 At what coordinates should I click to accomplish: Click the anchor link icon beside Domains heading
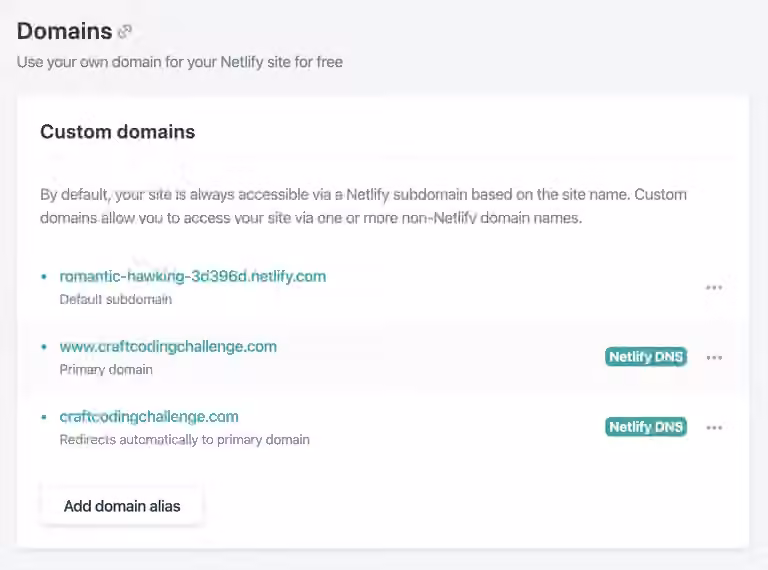point(125,32)
